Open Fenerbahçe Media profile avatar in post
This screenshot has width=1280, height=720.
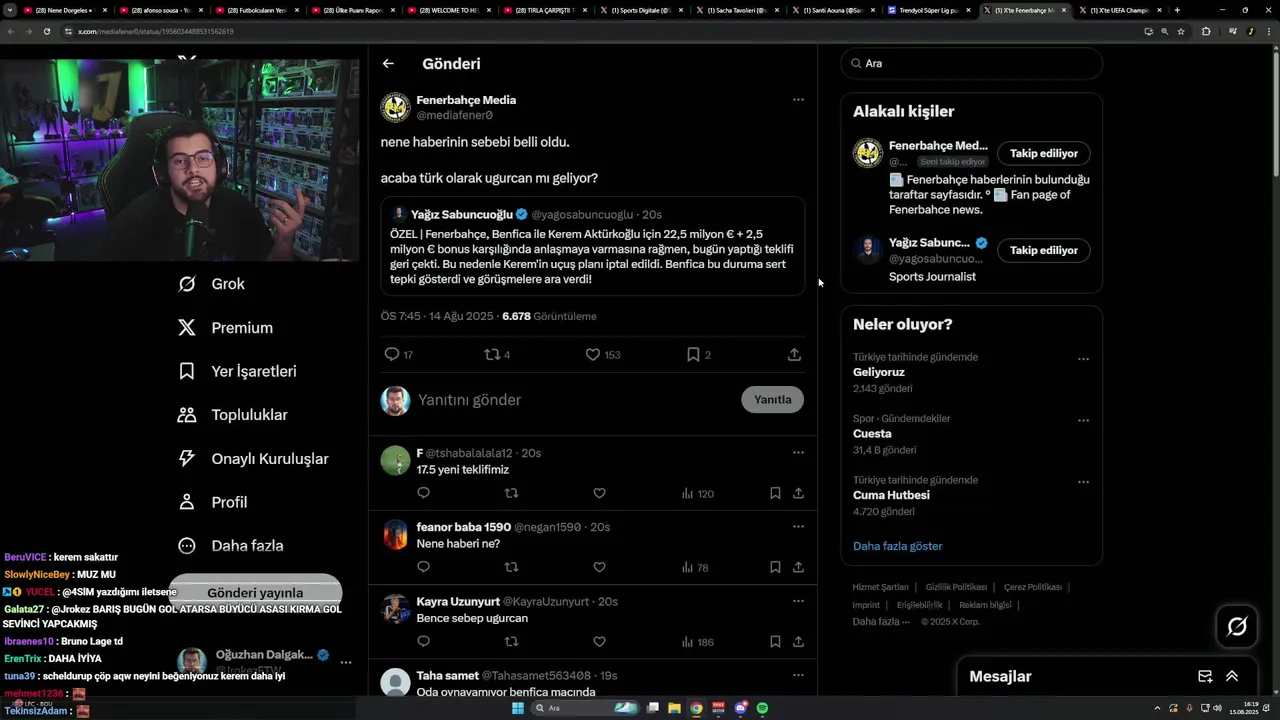[x=396, y=107]
